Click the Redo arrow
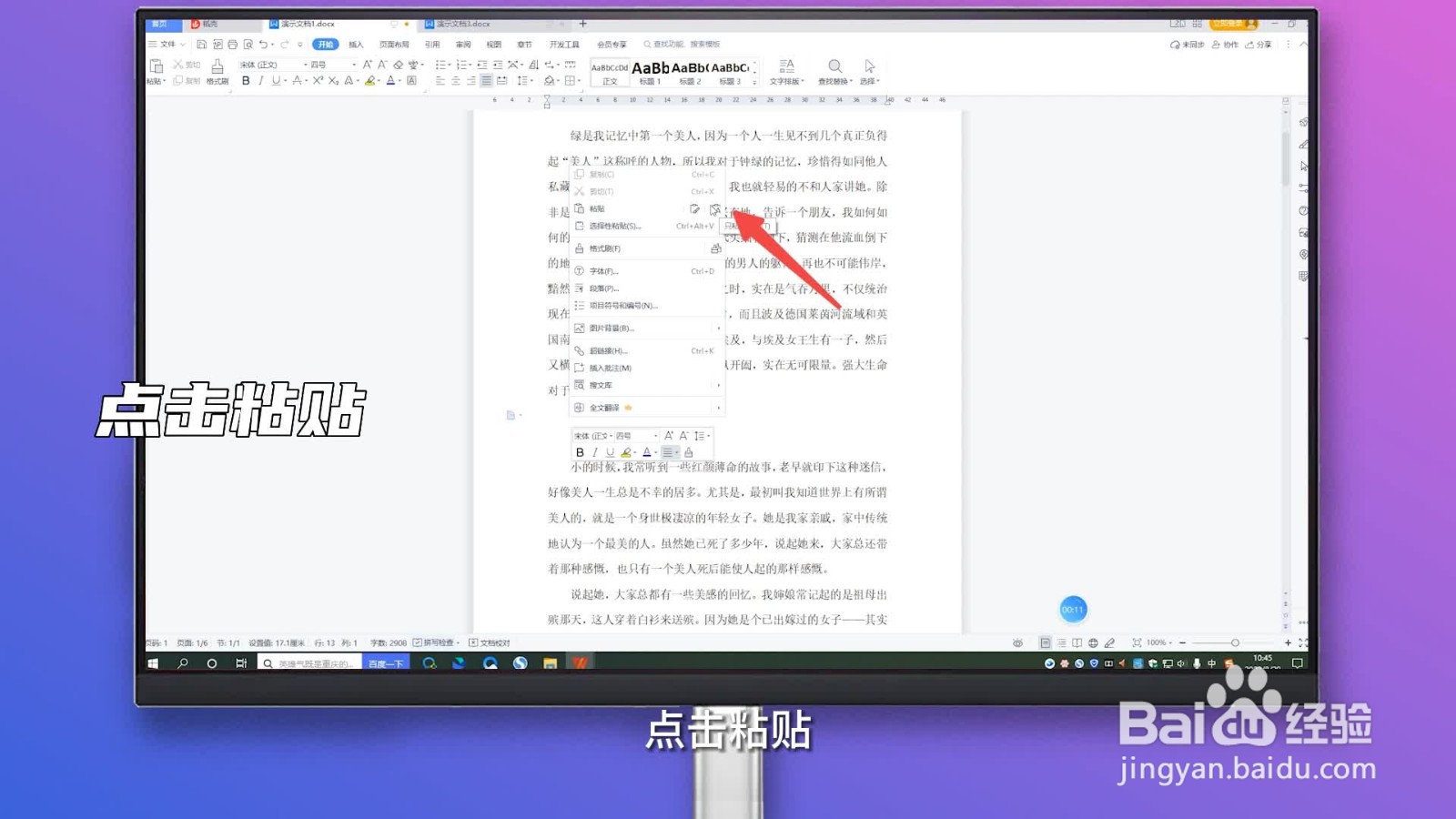The width and height of the screenshot is (1456, 819). [x=285, y=45]
